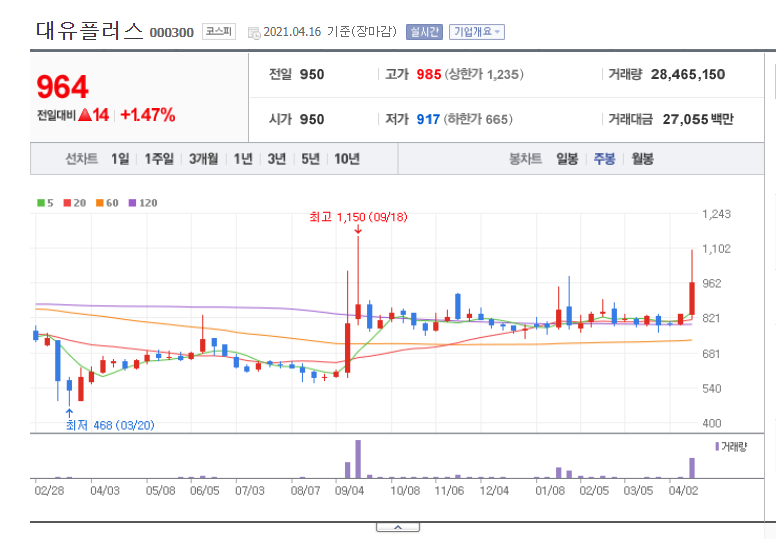Click the 09/04 date axis label
The width and height of the screenshot is (776, 539).
pos(349,490)
